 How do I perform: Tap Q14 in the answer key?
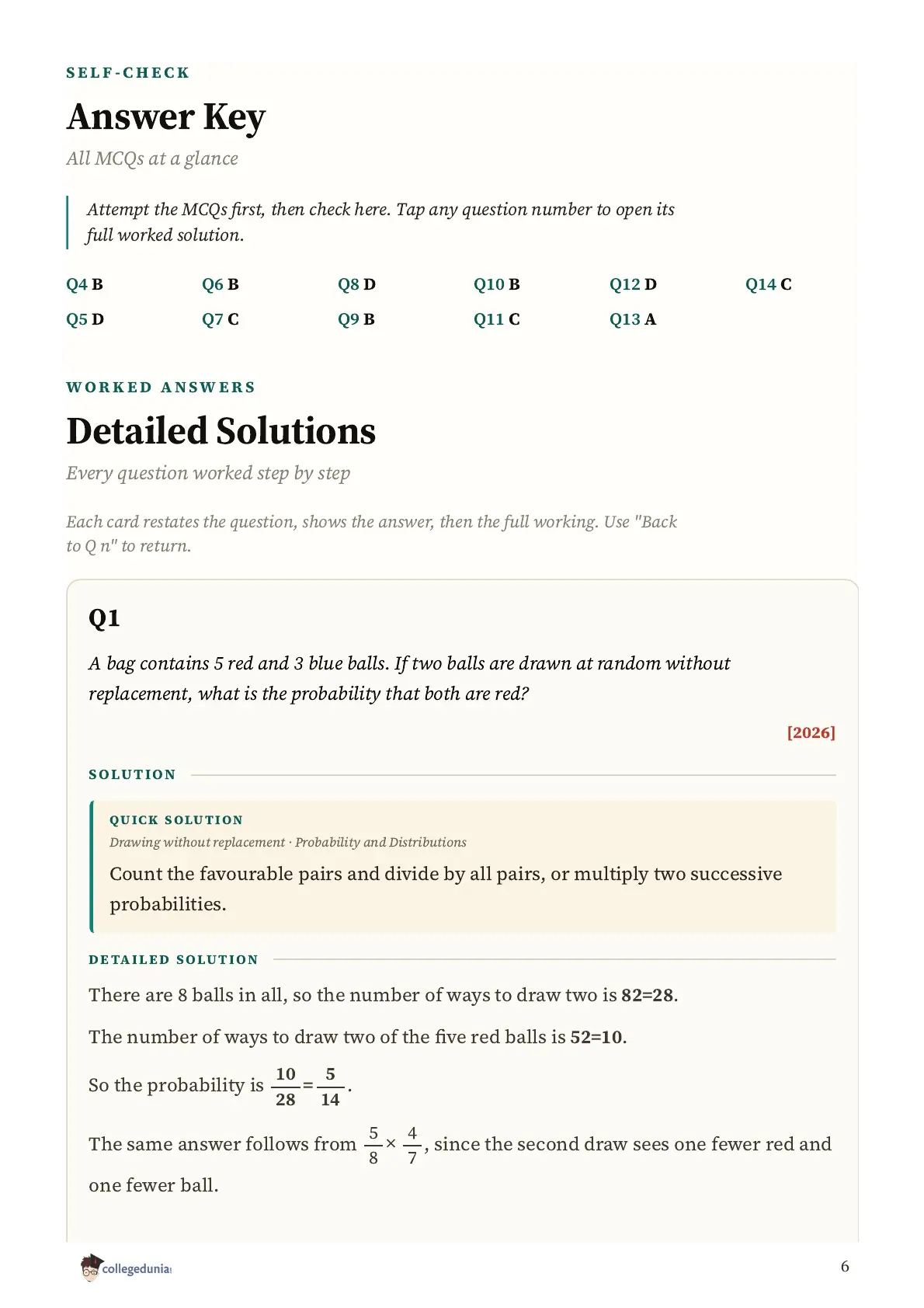(768, 284)
